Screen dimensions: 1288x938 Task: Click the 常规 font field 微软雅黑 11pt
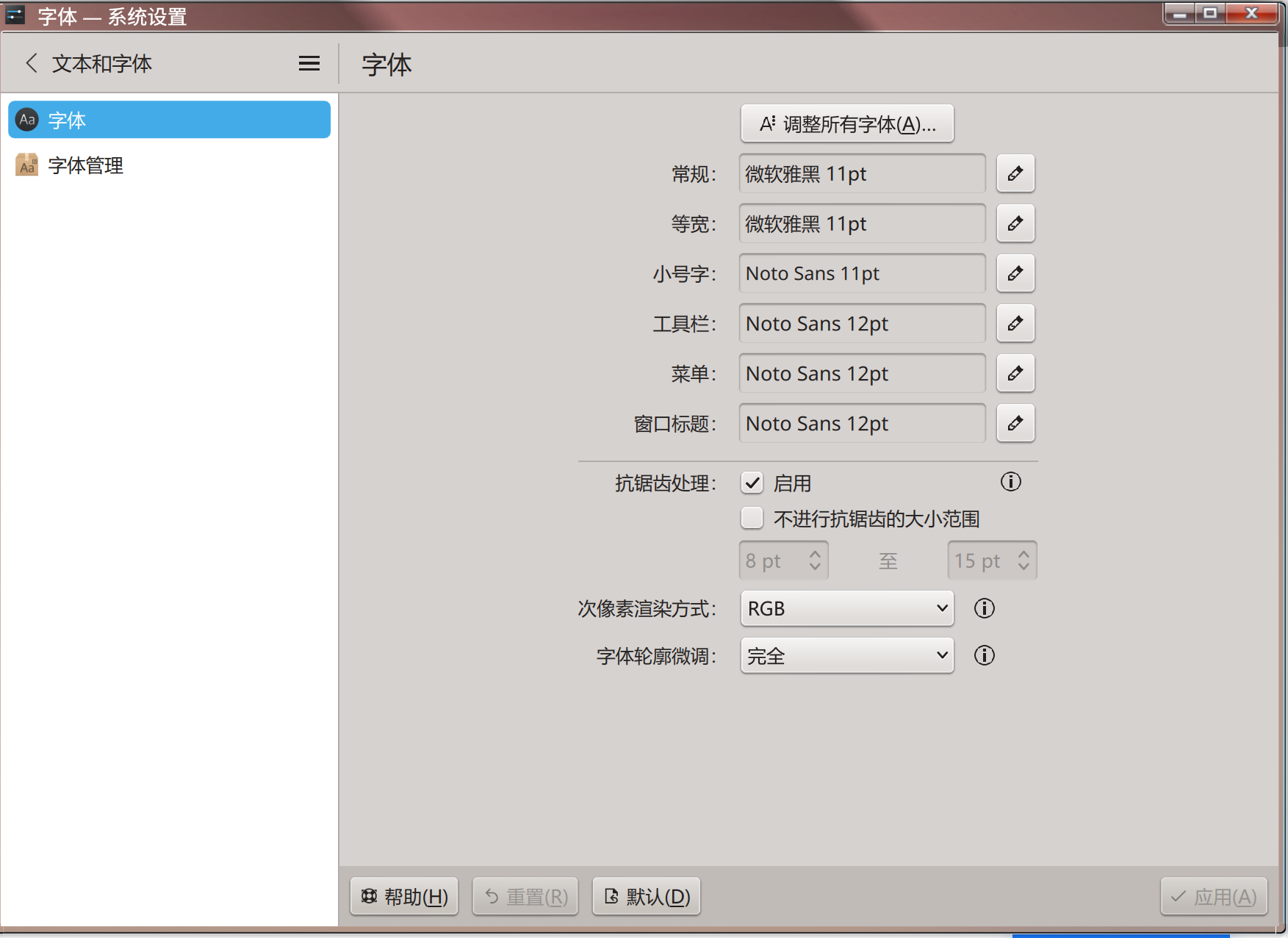(x=863, y=173)
